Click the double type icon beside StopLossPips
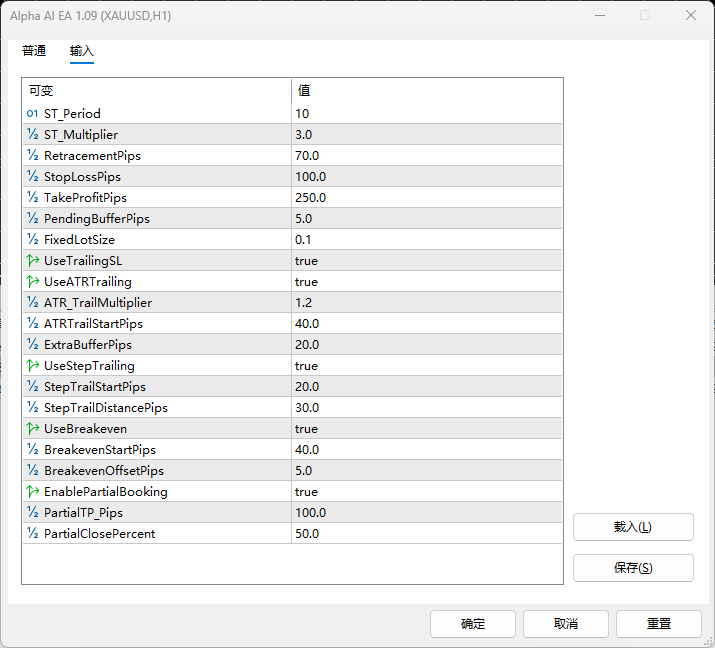The image size is (715, 648). pos(32,176)
